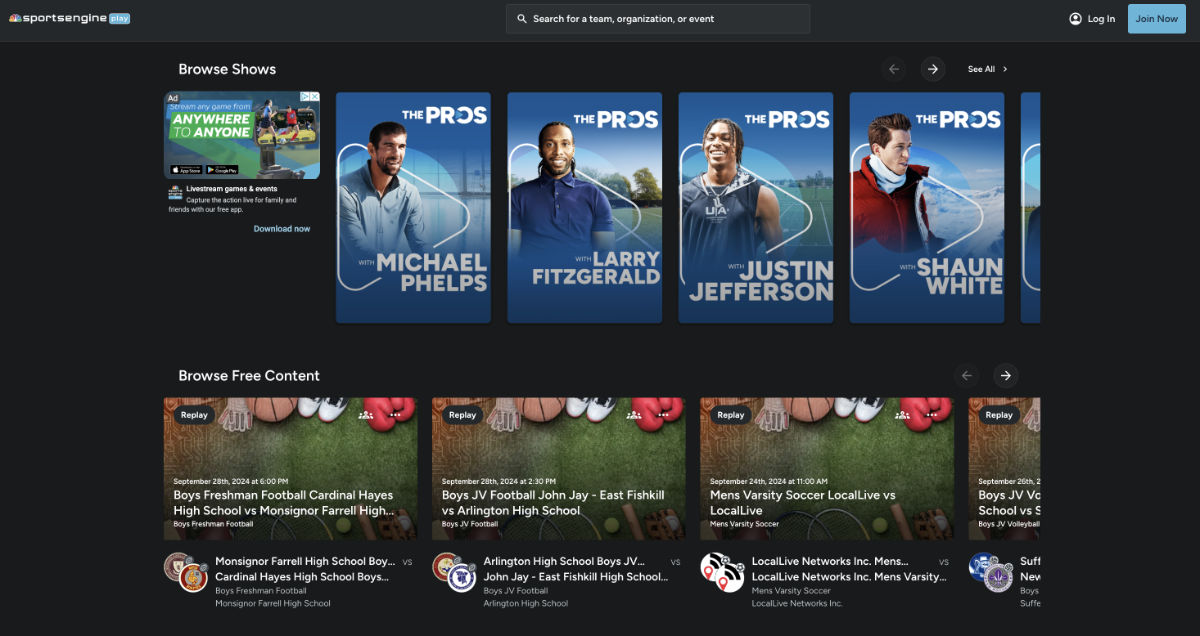Open the Anywhere to Anyone ad banner
Viewport: 1200px width, 636px height.
[242, 135]
